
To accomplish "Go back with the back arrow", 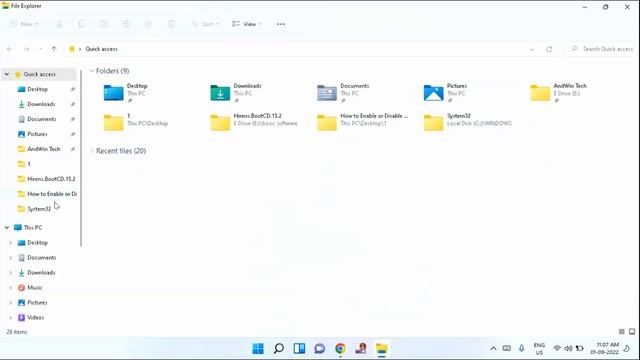I will (10, 49).
